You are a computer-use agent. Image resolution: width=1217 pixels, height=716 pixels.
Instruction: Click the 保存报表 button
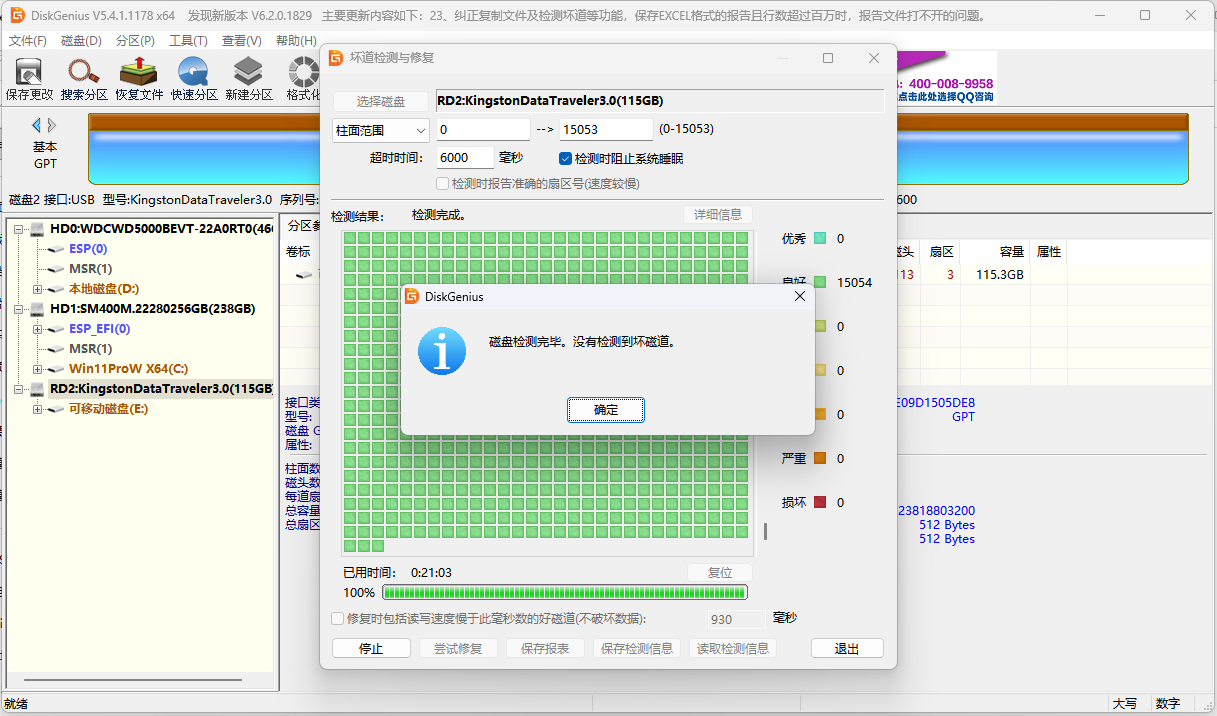tap(545, 648)
